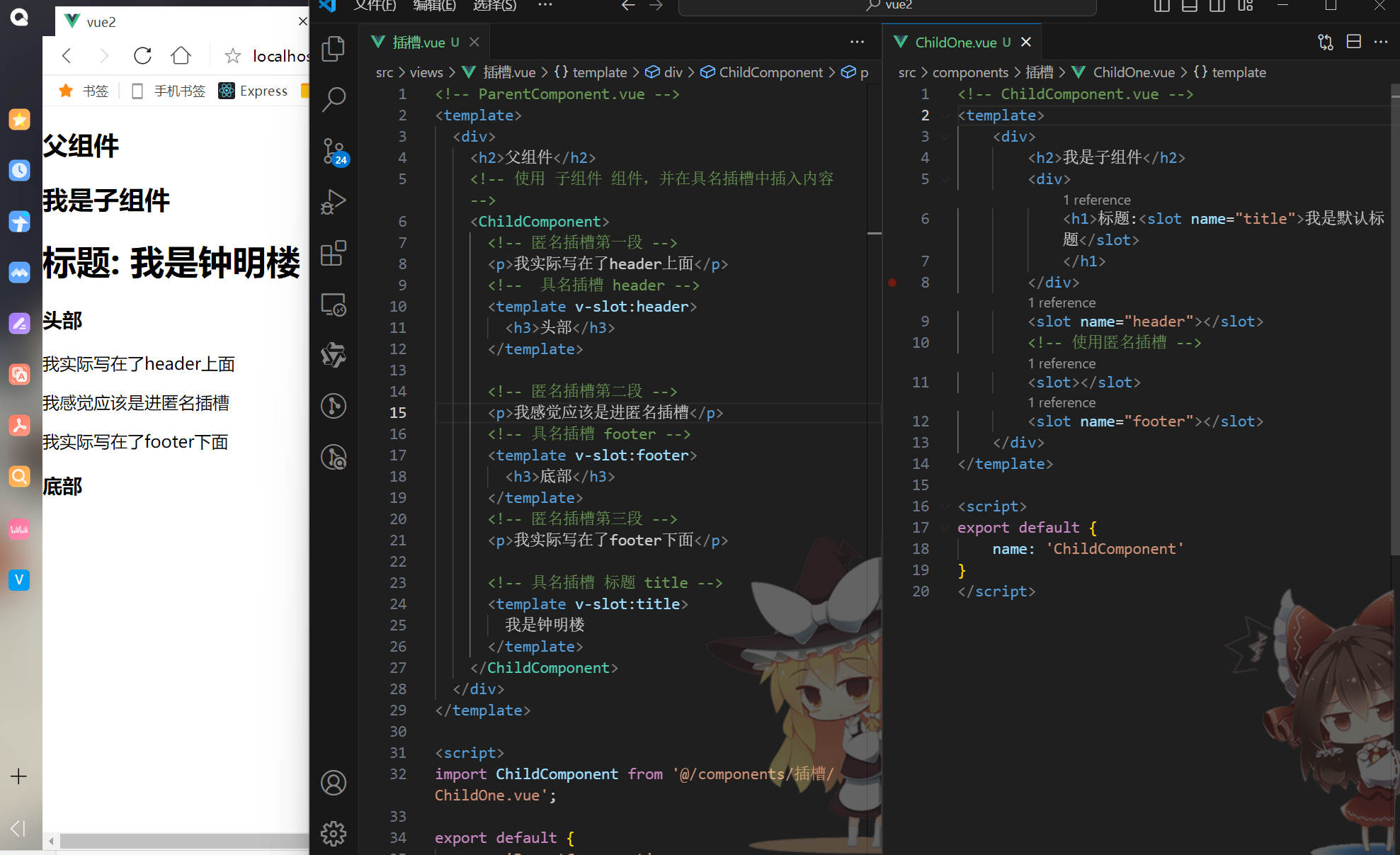
Task: Toggle breakpoint on line 8 in ChildOne.vue
Action: click(x=892, y=283)
